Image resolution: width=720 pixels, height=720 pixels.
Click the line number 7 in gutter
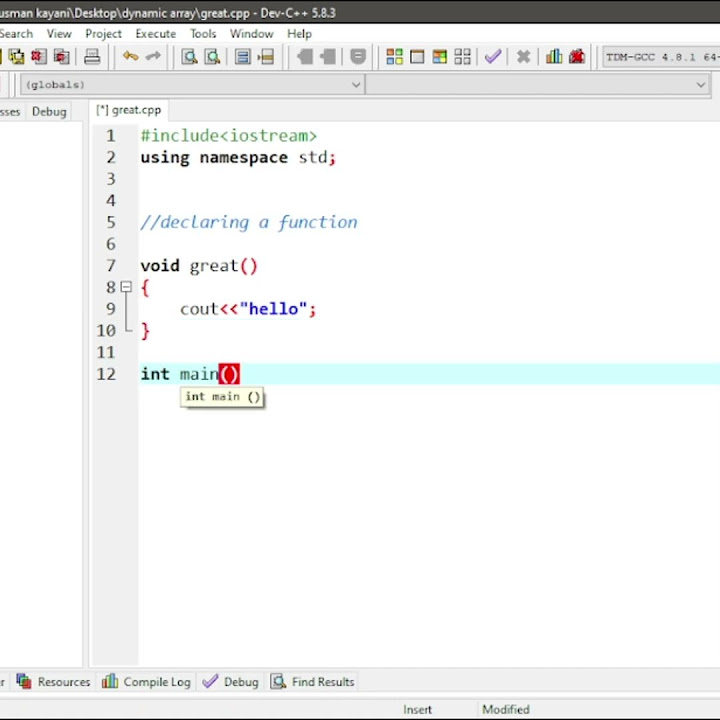[111, 265]
